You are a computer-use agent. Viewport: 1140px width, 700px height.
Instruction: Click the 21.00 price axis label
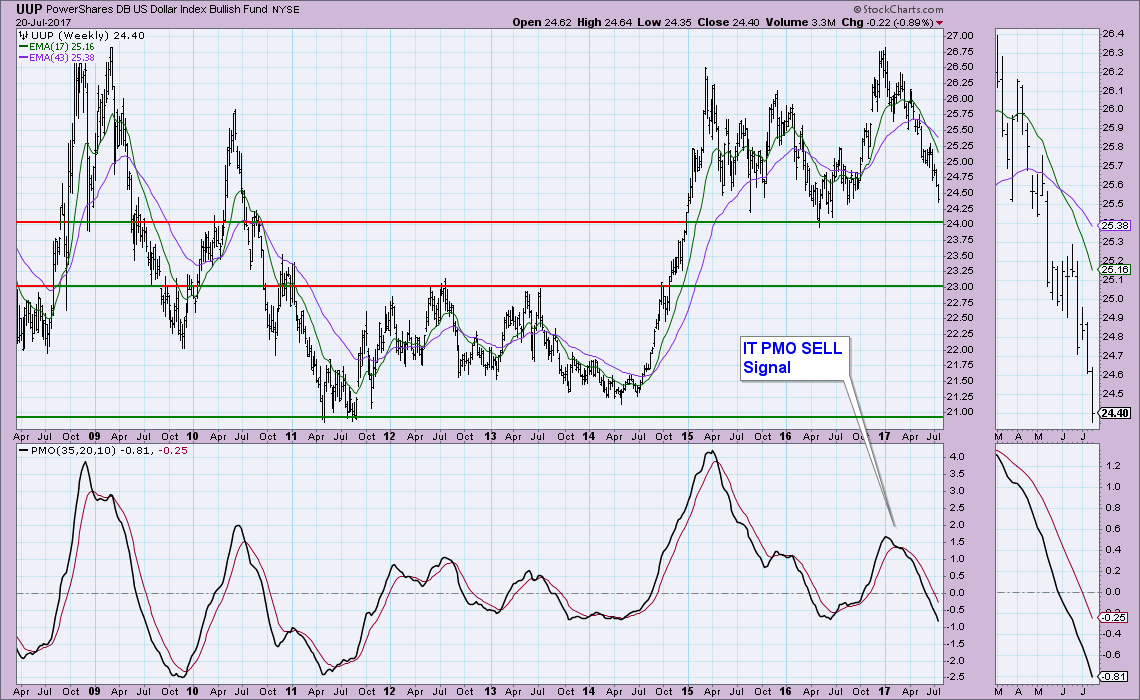point(960,411)
